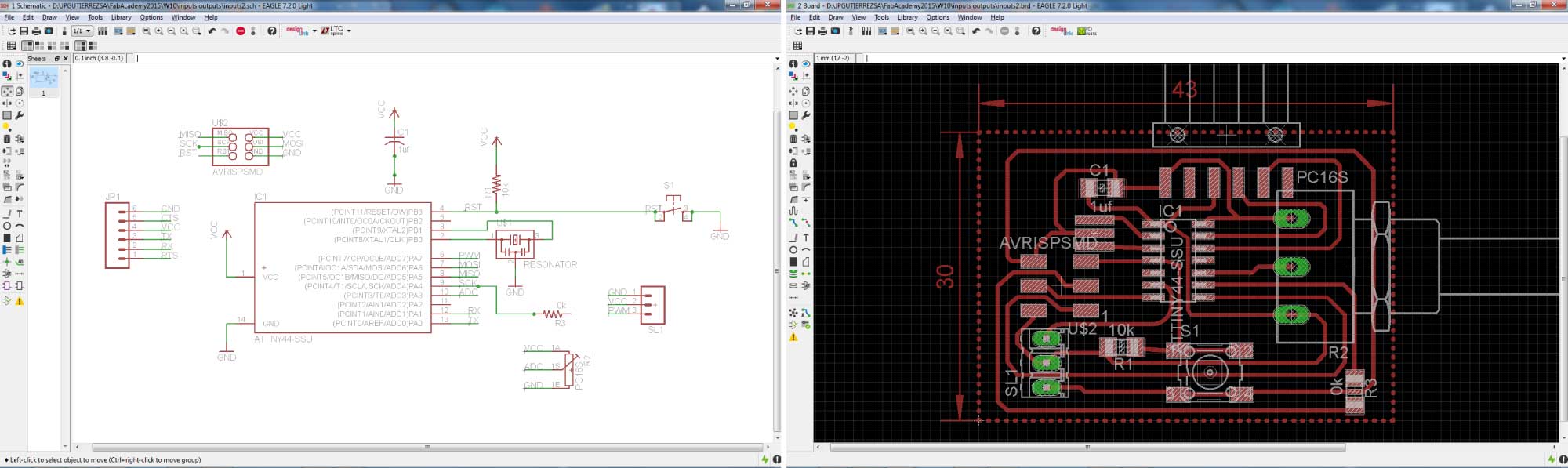Save the schematic with the floppy disk icon

(x=24, y=31)
